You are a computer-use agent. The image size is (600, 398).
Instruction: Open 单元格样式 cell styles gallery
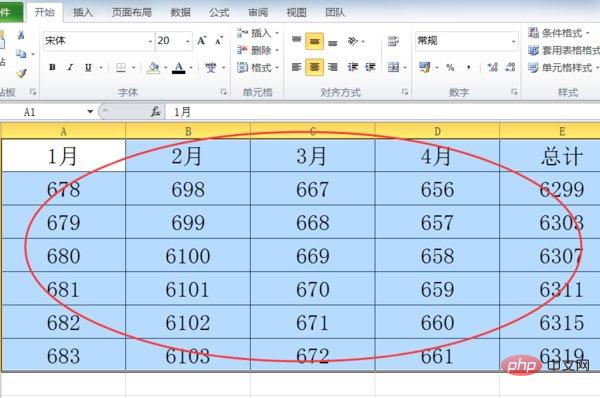(x=563, y=68)
